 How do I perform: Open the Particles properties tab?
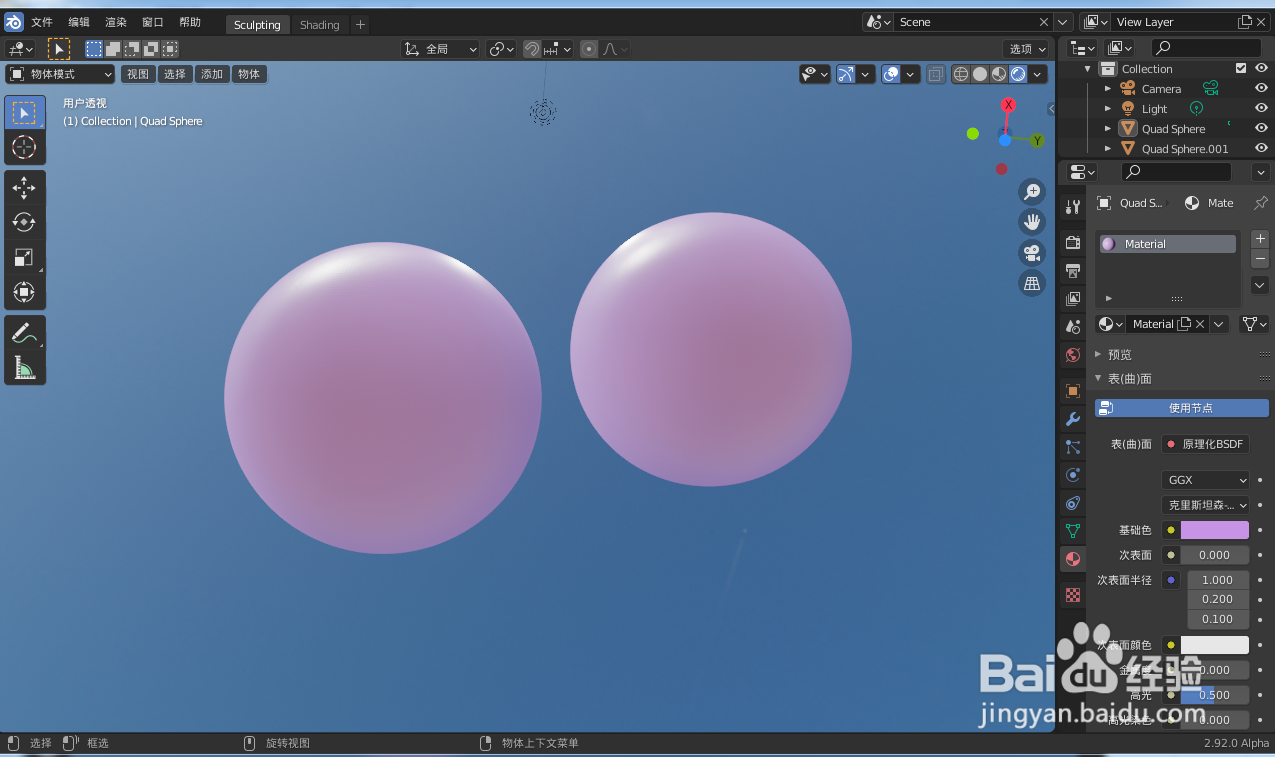(1073, 447)
